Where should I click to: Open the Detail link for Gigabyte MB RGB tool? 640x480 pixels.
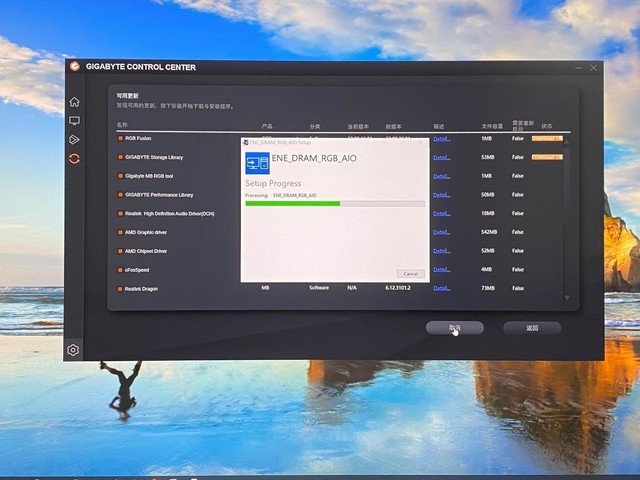pos(441,176)
